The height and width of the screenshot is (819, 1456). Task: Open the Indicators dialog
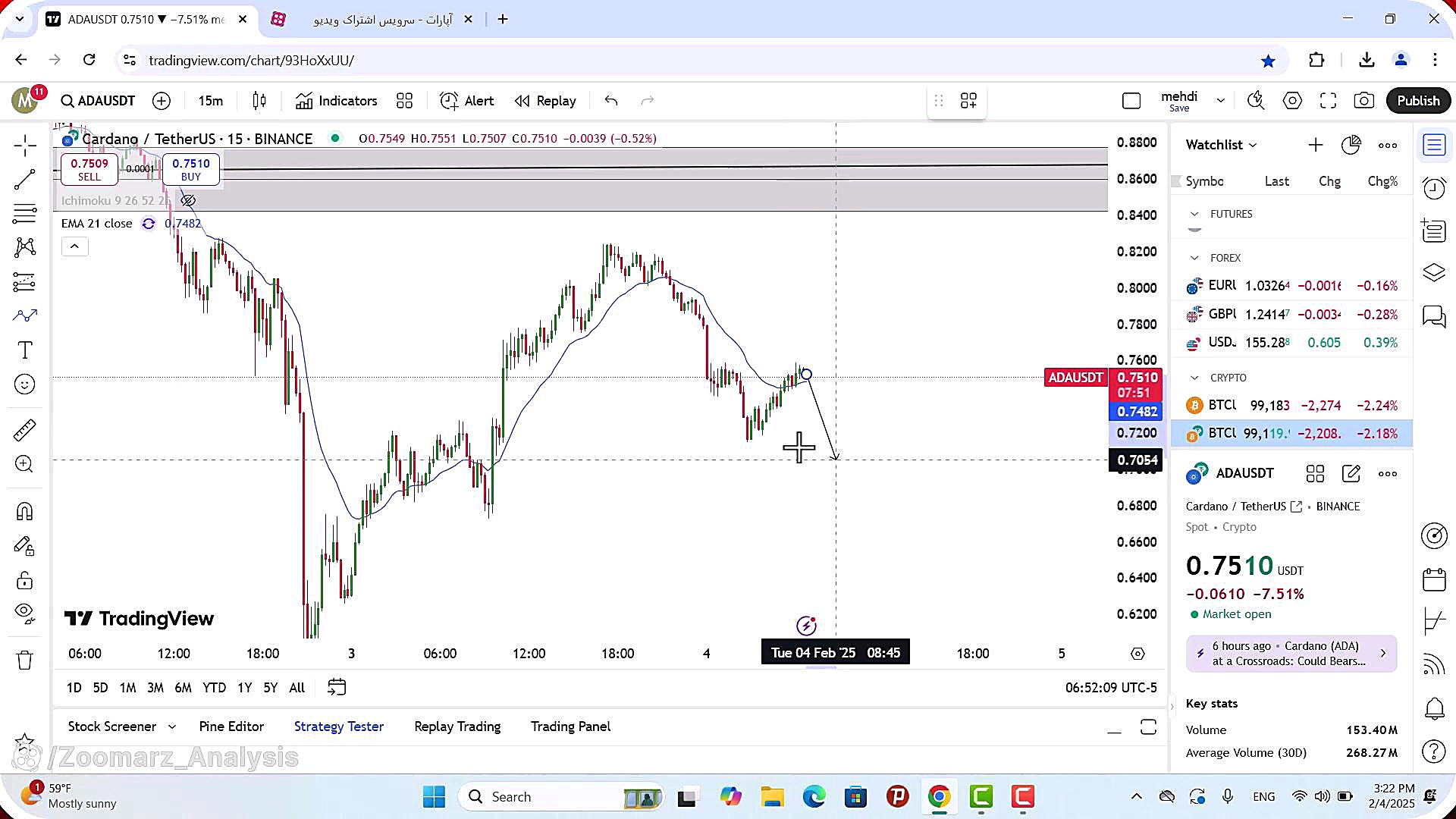click(x=336, y=101)
